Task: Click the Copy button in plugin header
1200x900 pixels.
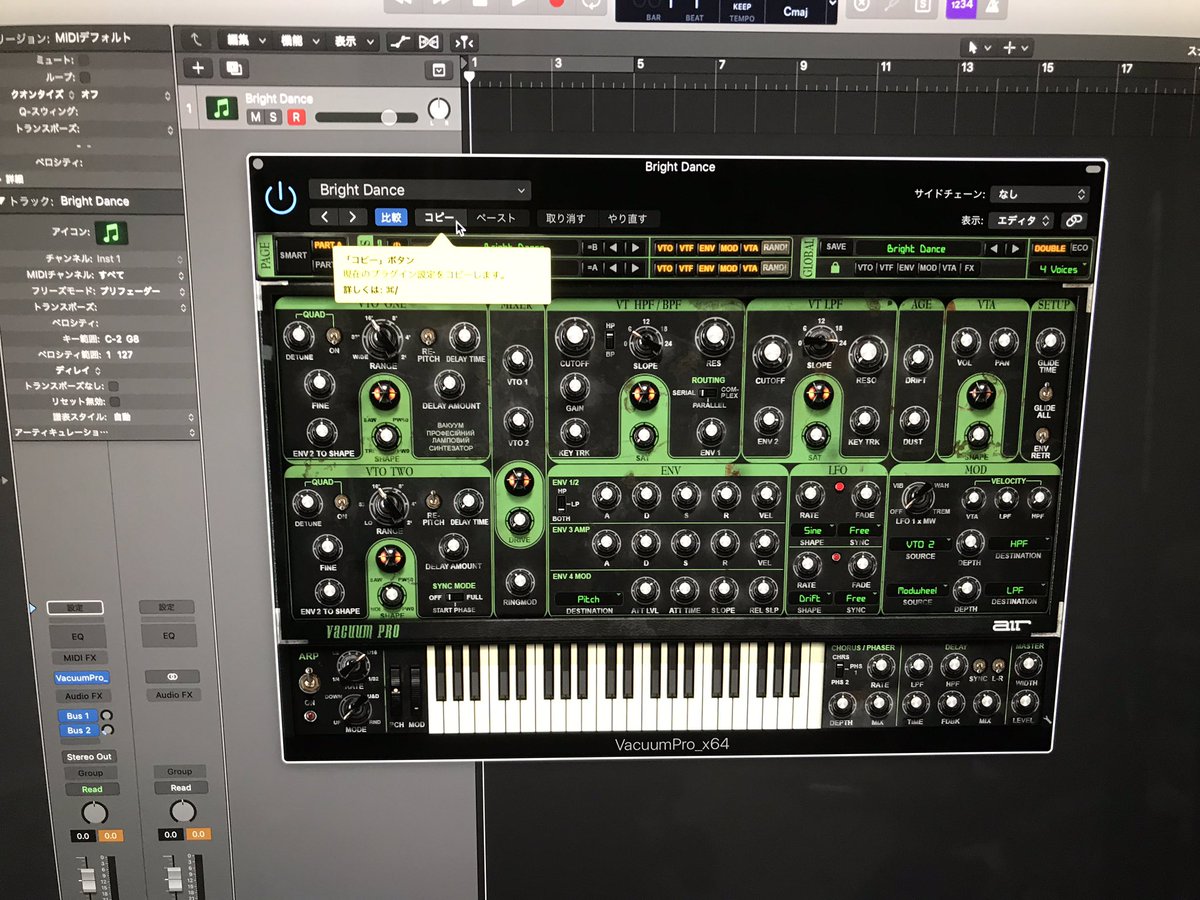Action: [439, 217]
